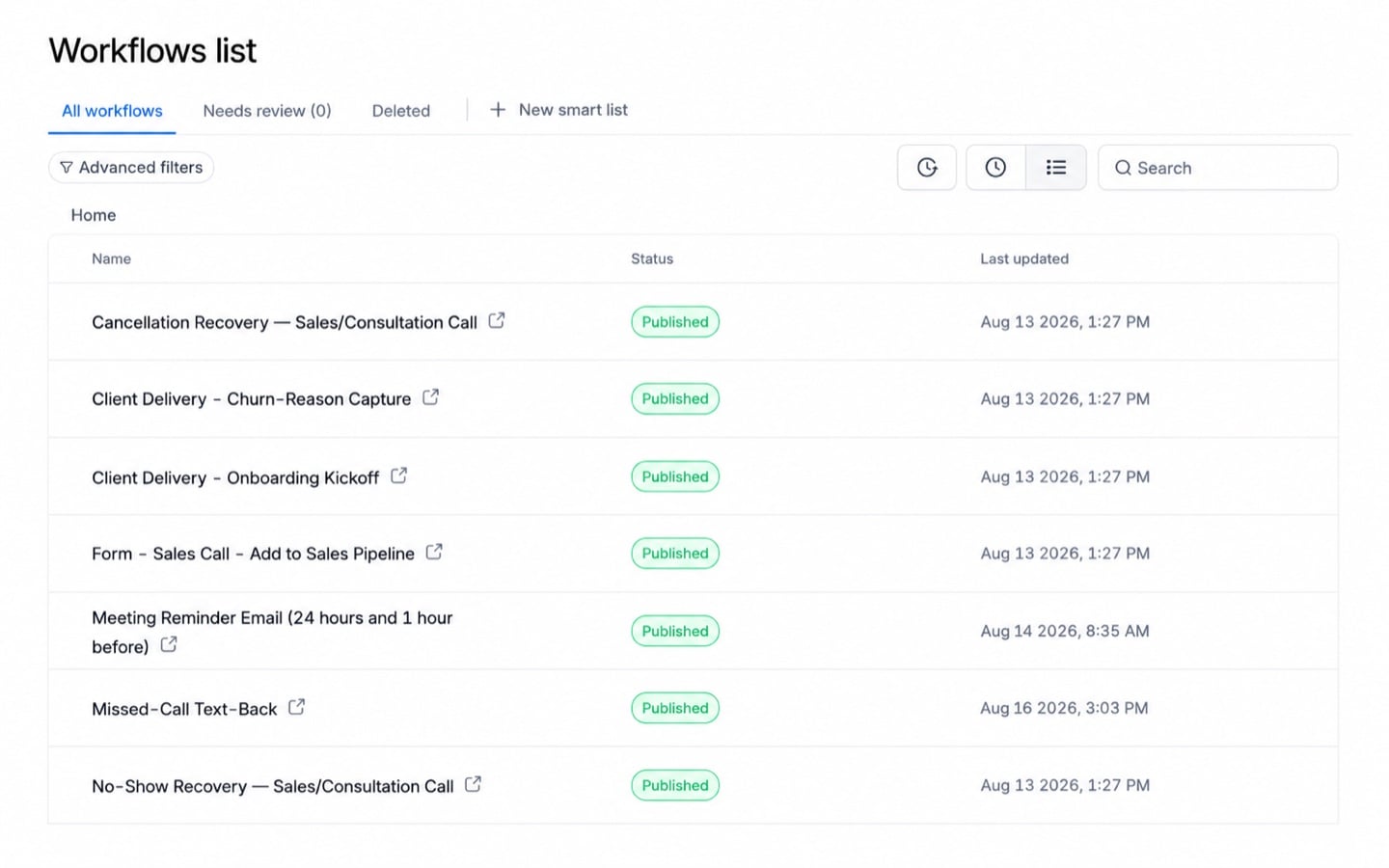Click Published badge for No-Show Recovery
This screenshot has height=868, width=1389.
point(675,785)
